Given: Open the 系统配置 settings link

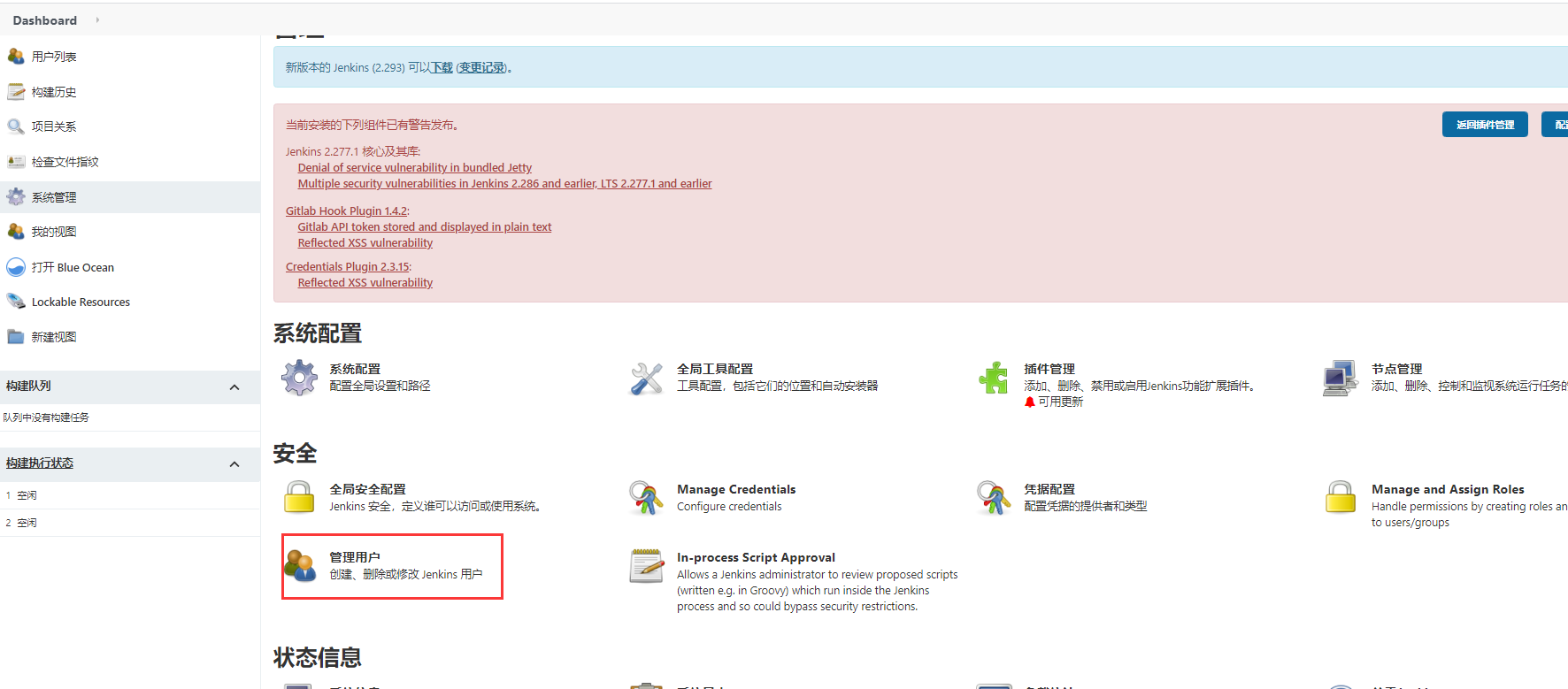Looking at the screenshot, I should point(355,369).
